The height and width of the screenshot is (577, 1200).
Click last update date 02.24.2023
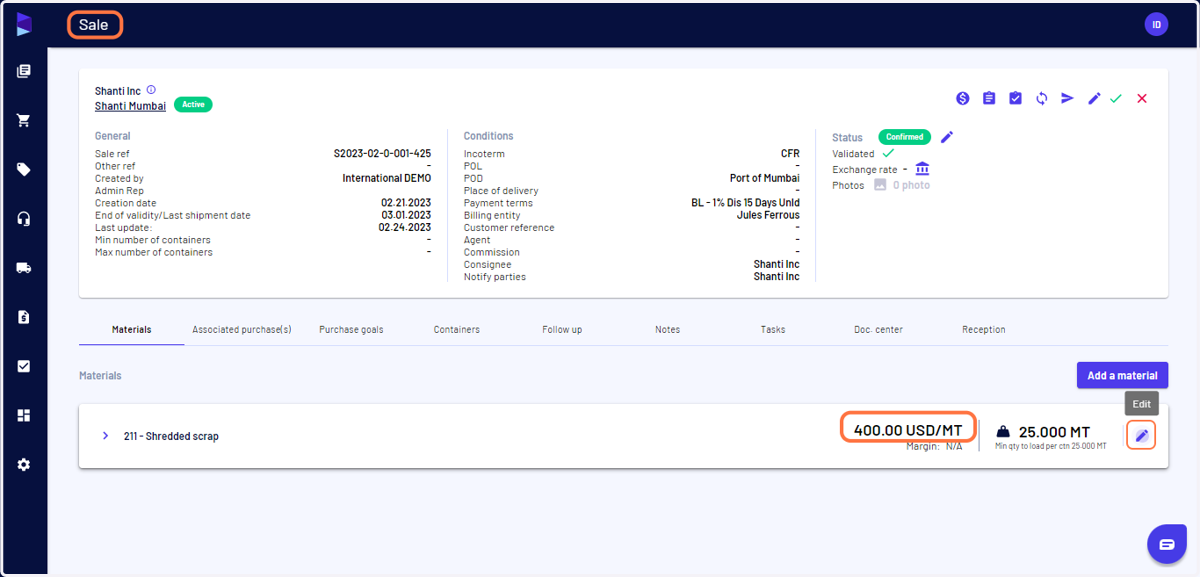coord(405,227)
